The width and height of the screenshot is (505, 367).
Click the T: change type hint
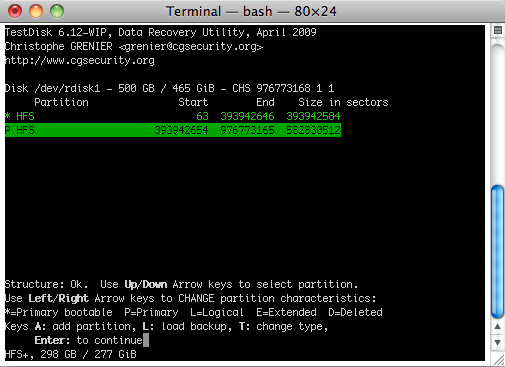pos(284,326)
